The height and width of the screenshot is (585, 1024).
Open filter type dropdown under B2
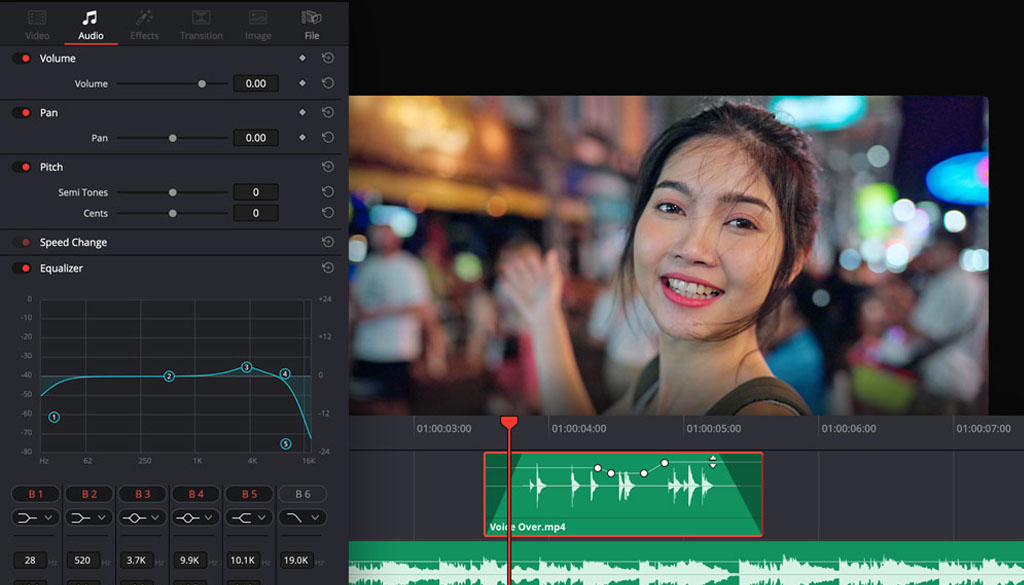point(89,518)
